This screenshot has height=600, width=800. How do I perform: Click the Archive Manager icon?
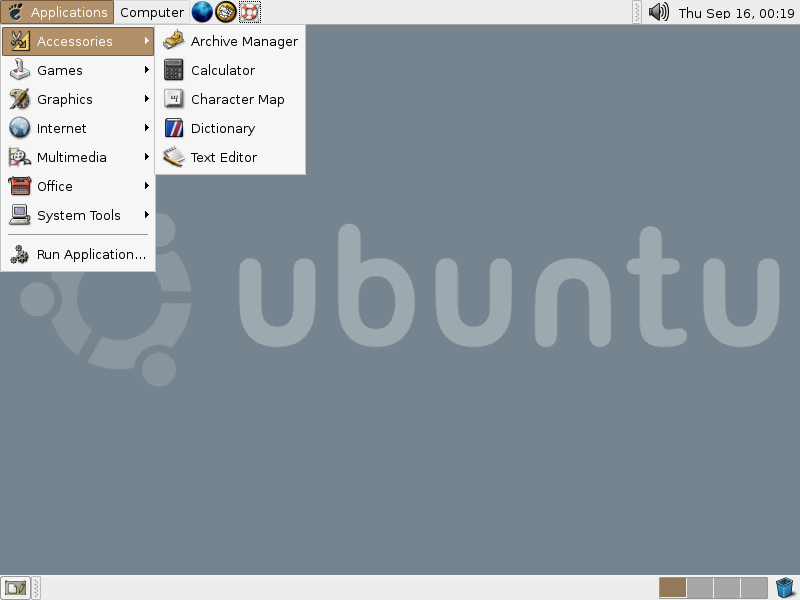point(174,41)
